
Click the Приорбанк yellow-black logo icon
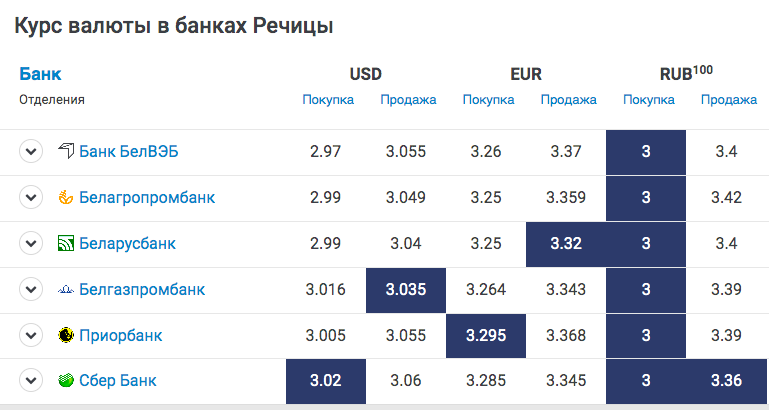pos(66,335)
